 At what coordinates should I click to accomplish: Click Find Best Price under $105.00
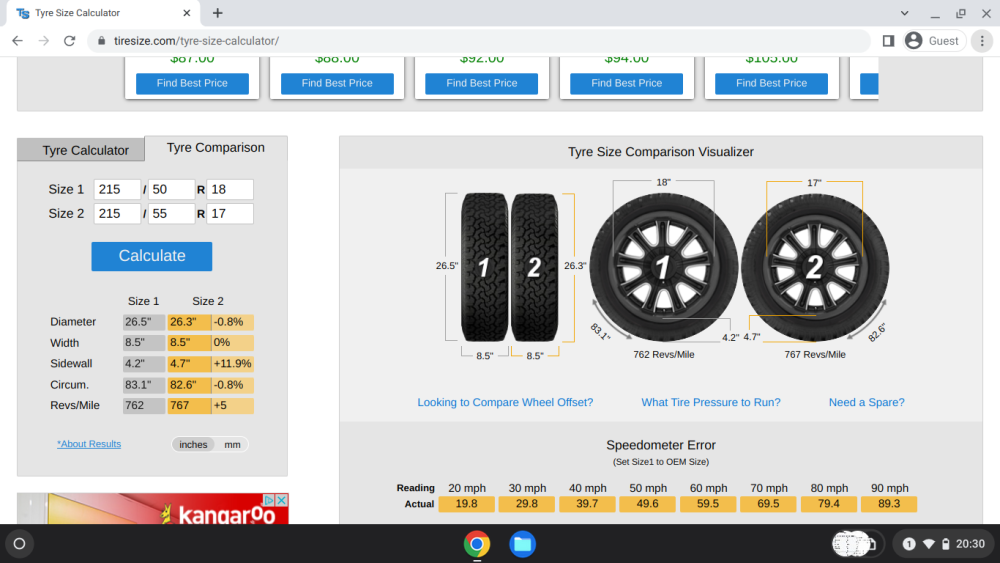(771, 84)
